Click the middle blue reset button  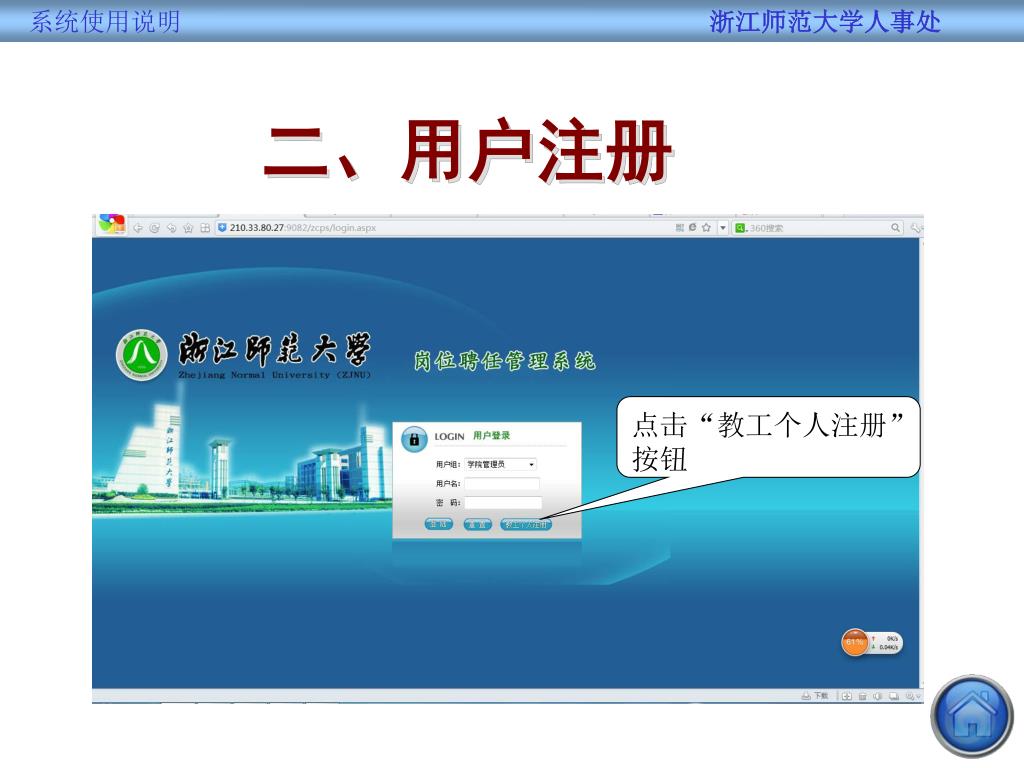click(x=477, y=524)
